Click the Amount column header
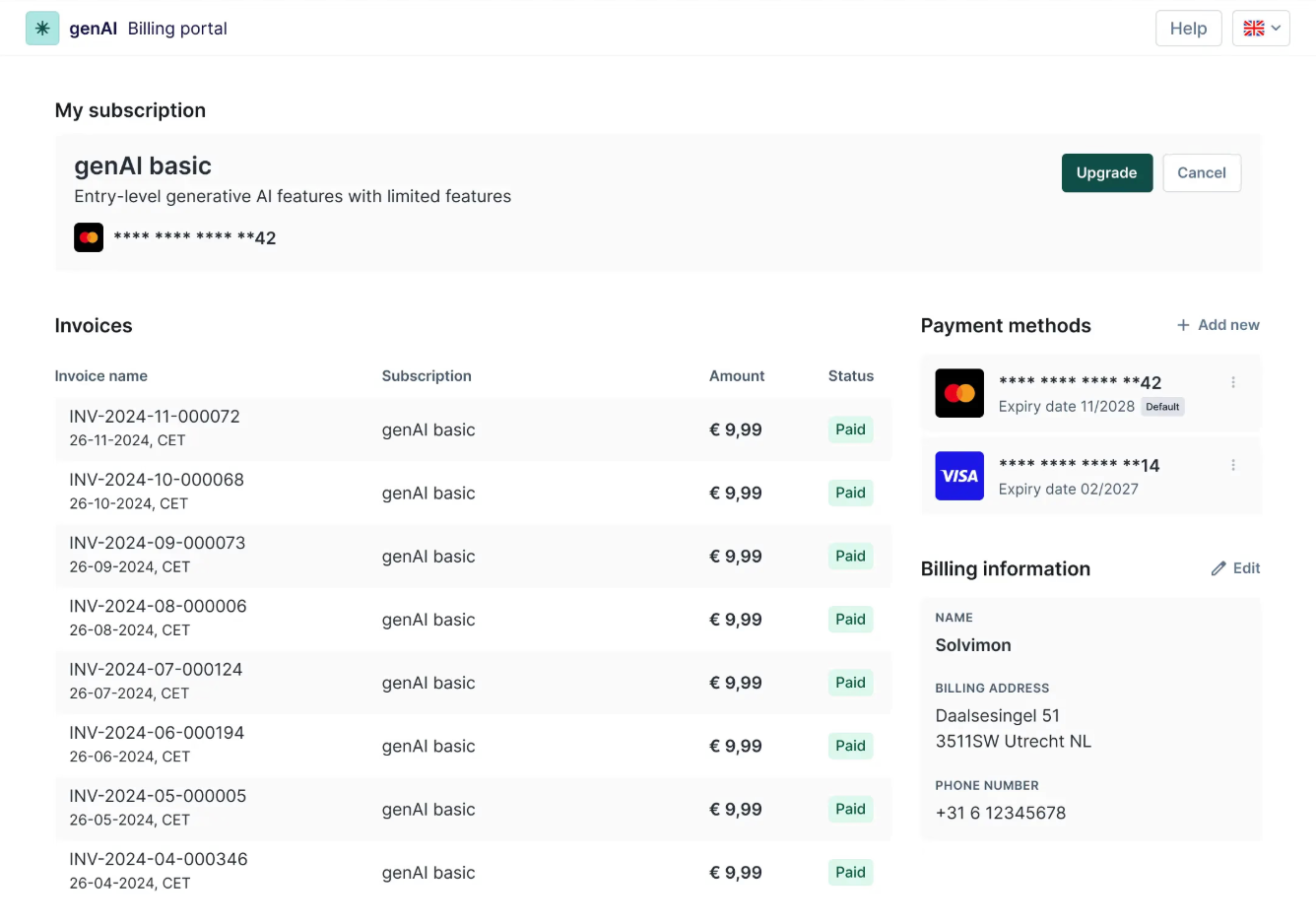1316x924 pixels. tap(737, 376)
